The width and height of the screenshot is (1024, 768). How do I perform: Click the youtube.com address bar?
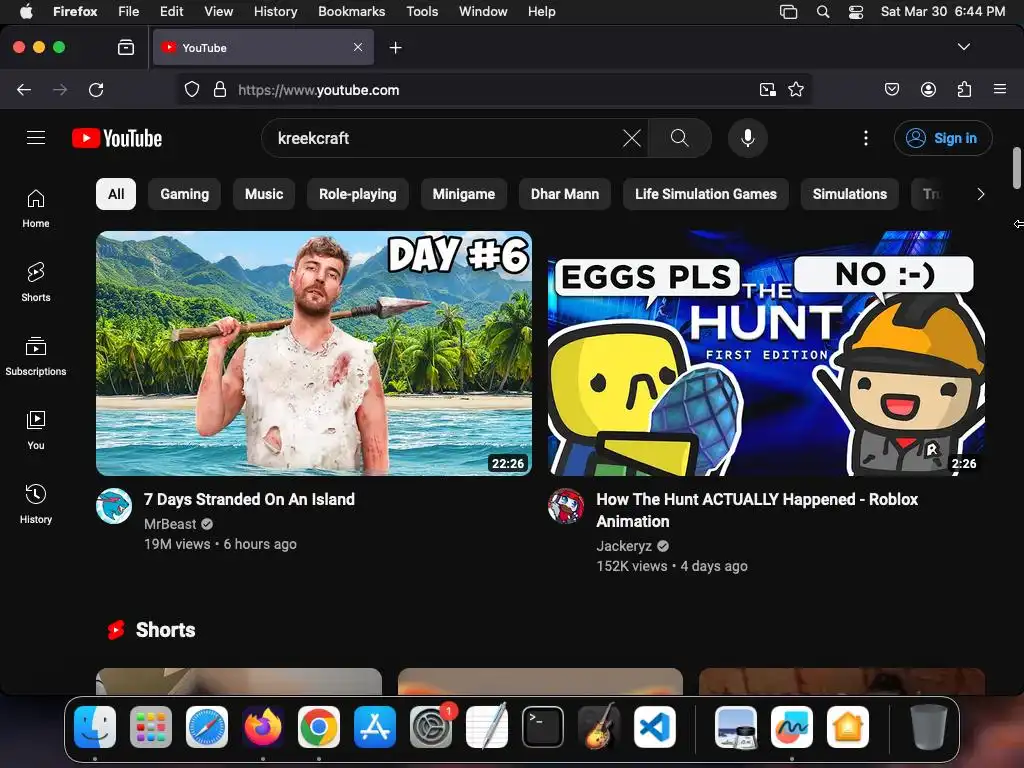click(494, 89)
